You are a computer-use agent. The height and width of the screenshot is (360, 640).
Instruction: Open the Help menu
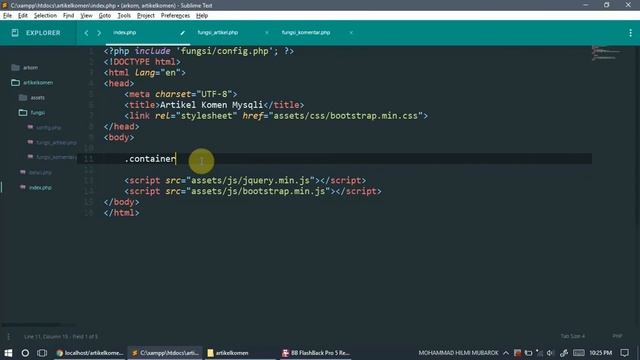202,16
